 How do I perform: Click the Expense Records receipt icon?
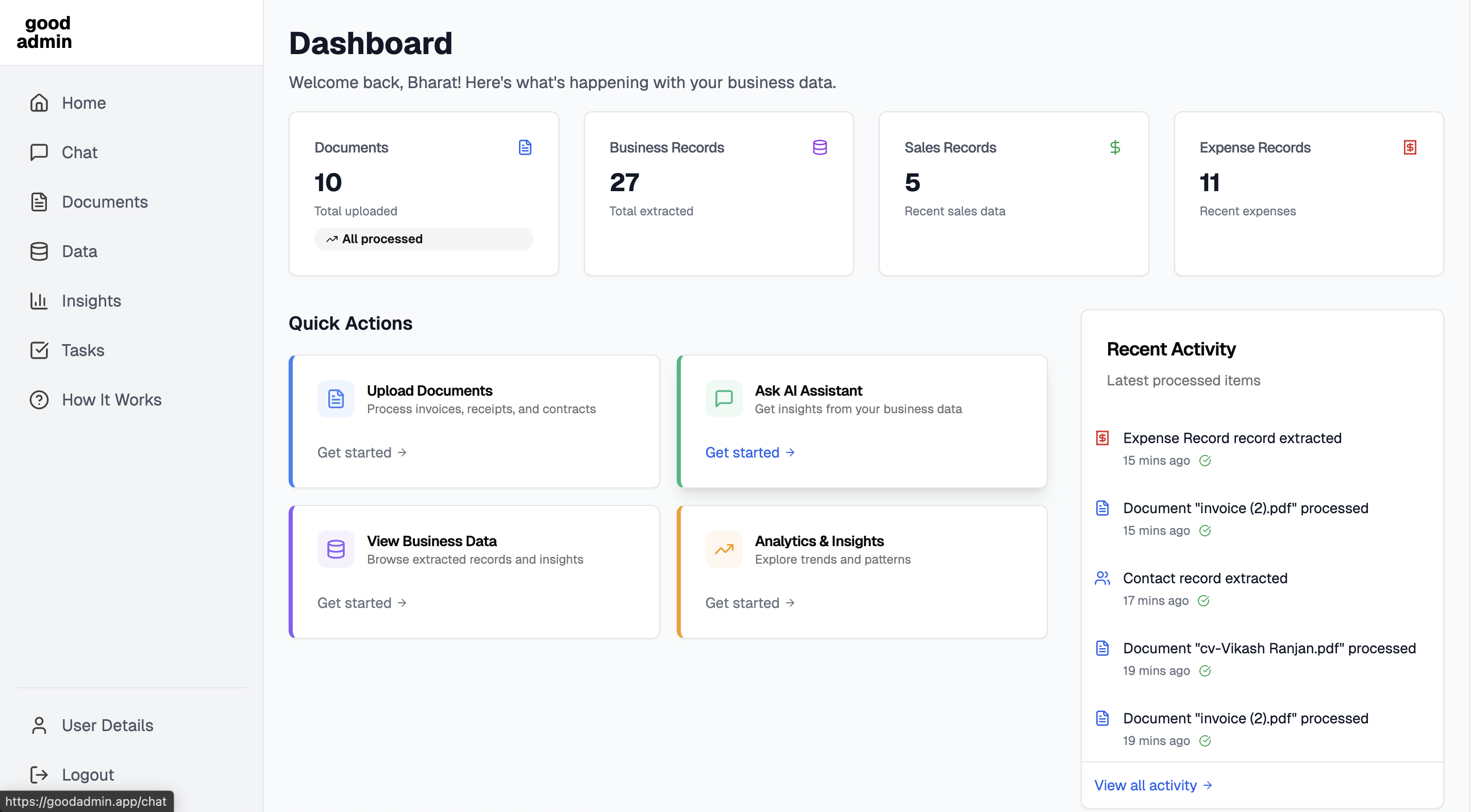coord(1409,147)
